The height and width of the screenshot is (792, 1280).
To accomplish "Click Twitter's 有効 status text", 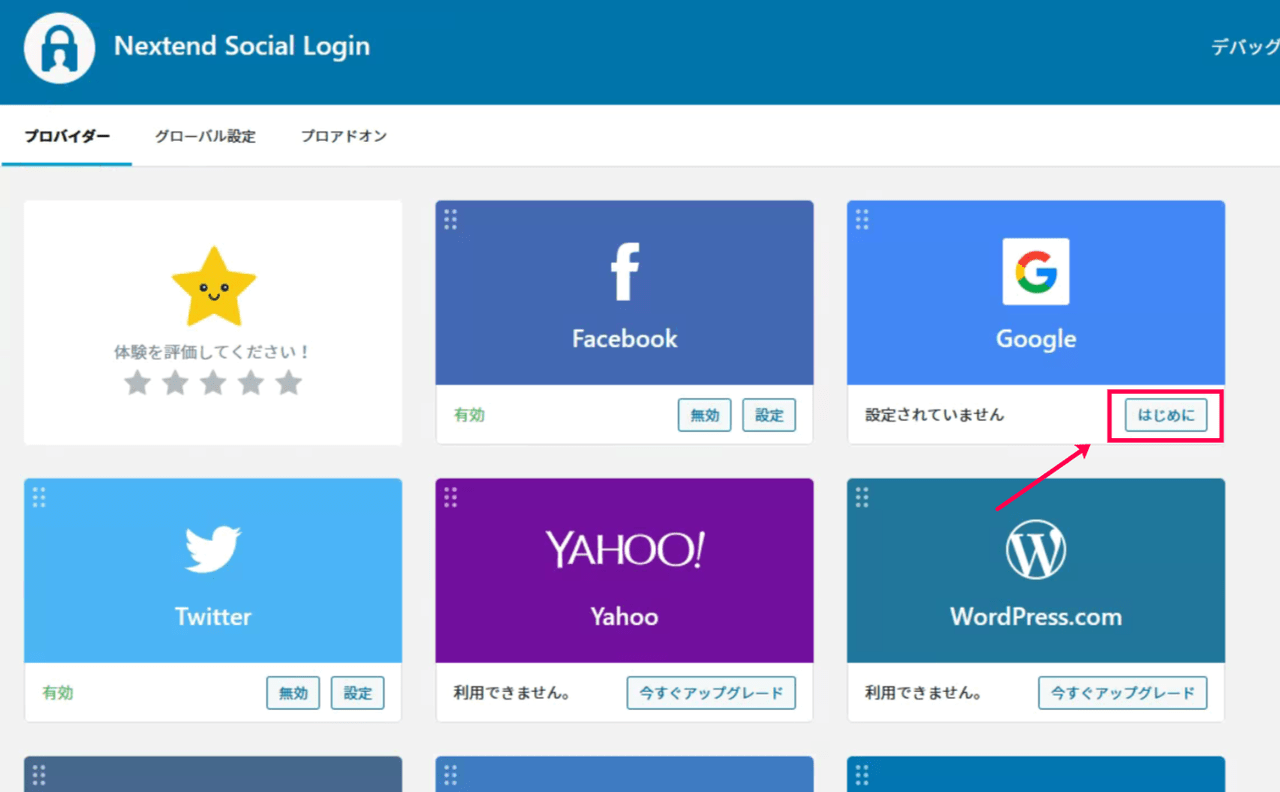I will (x=58, y=693).
